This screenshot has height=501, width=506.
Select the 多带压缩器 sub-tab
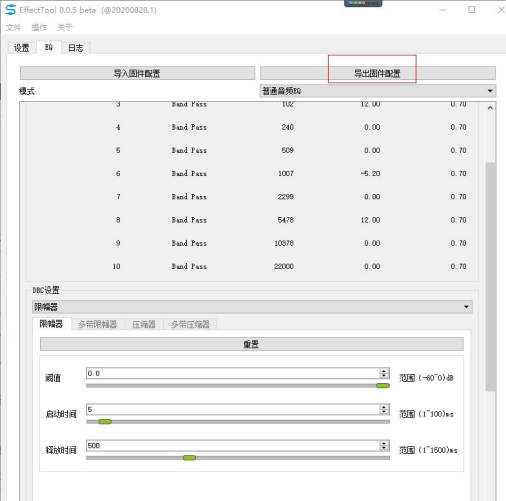tap(190, 324)
